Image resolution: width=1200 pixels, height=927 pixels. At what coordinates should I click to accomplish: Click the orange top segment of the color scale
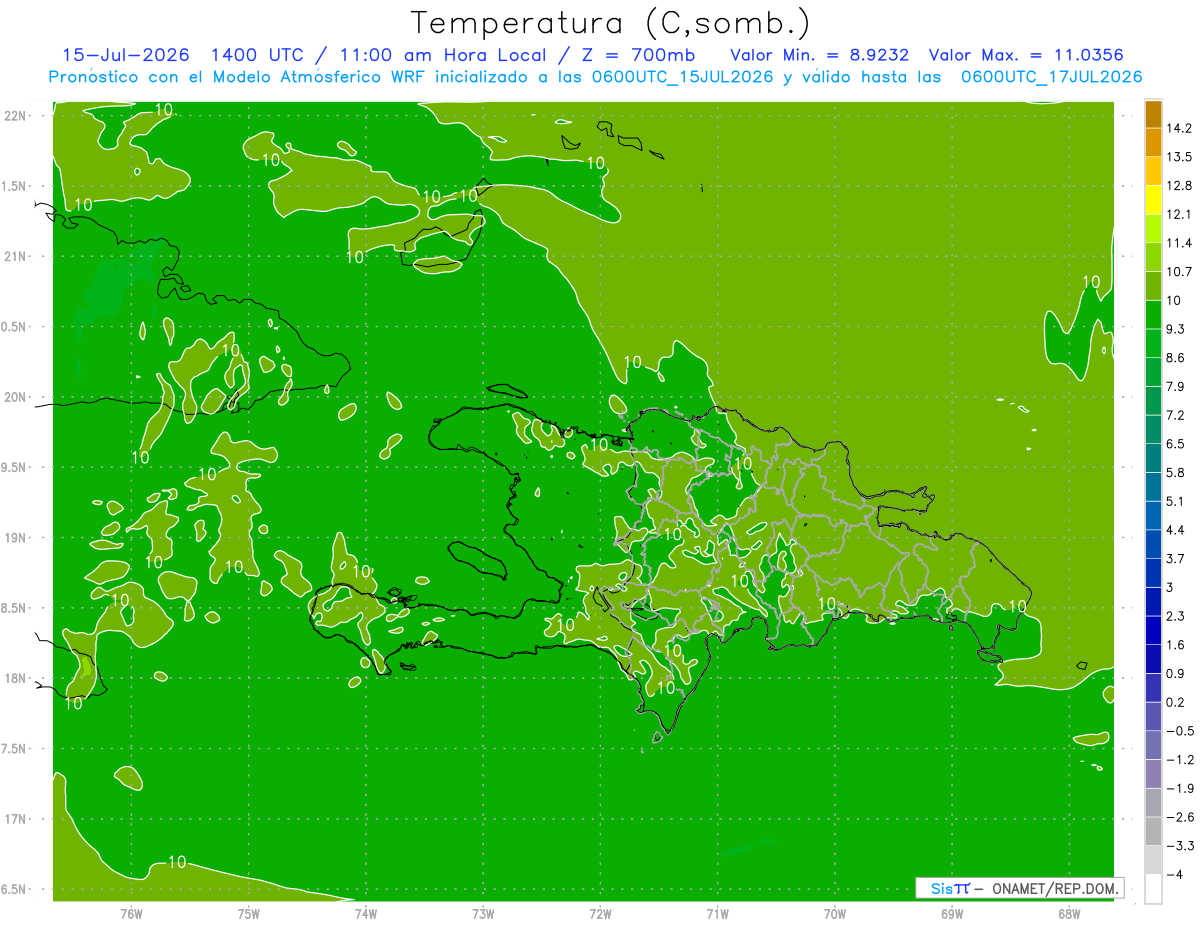tap(1153, 114)
